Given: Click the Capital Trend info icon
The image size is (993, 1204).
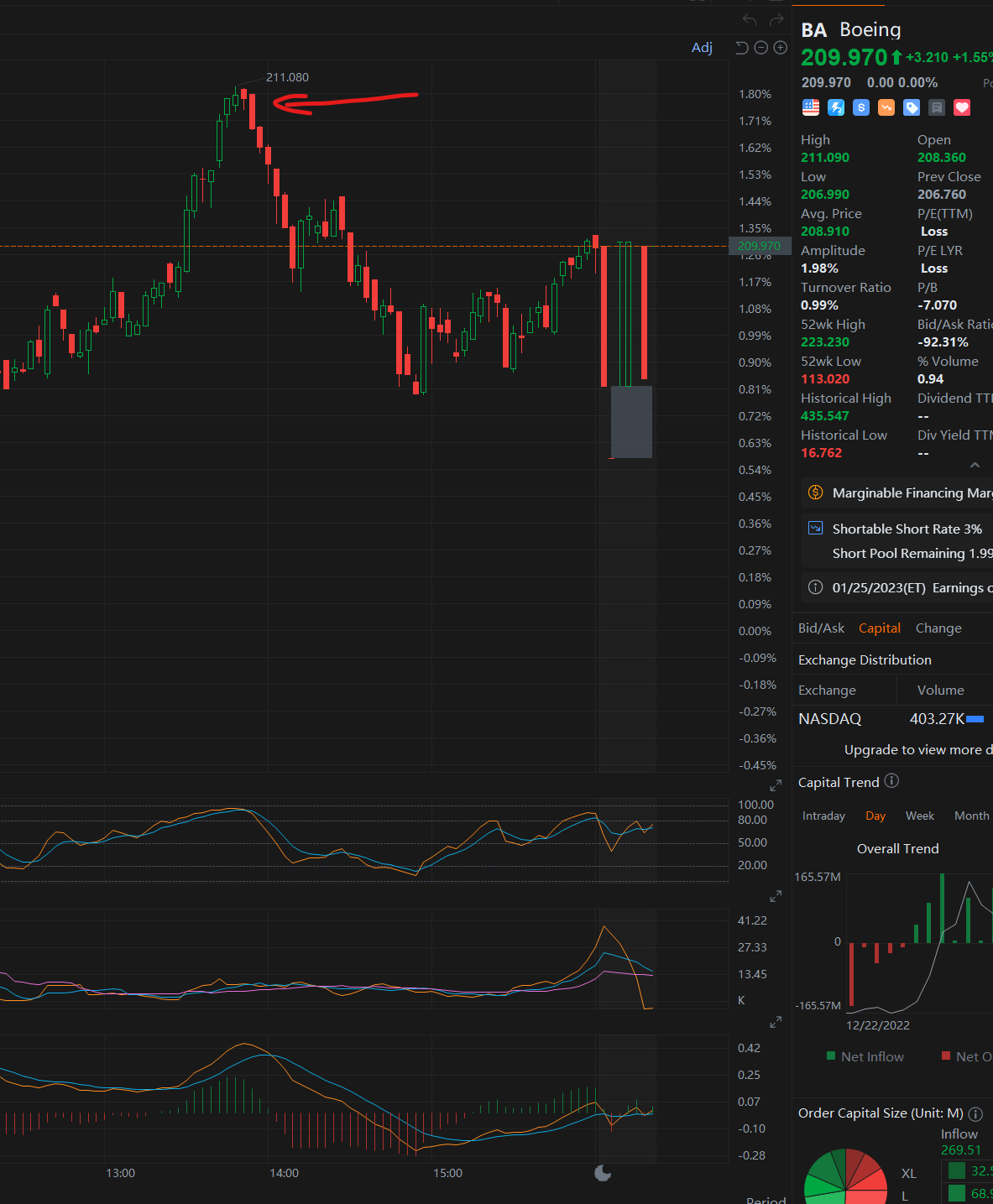Looking at the screenshot, I should (891, 781).
